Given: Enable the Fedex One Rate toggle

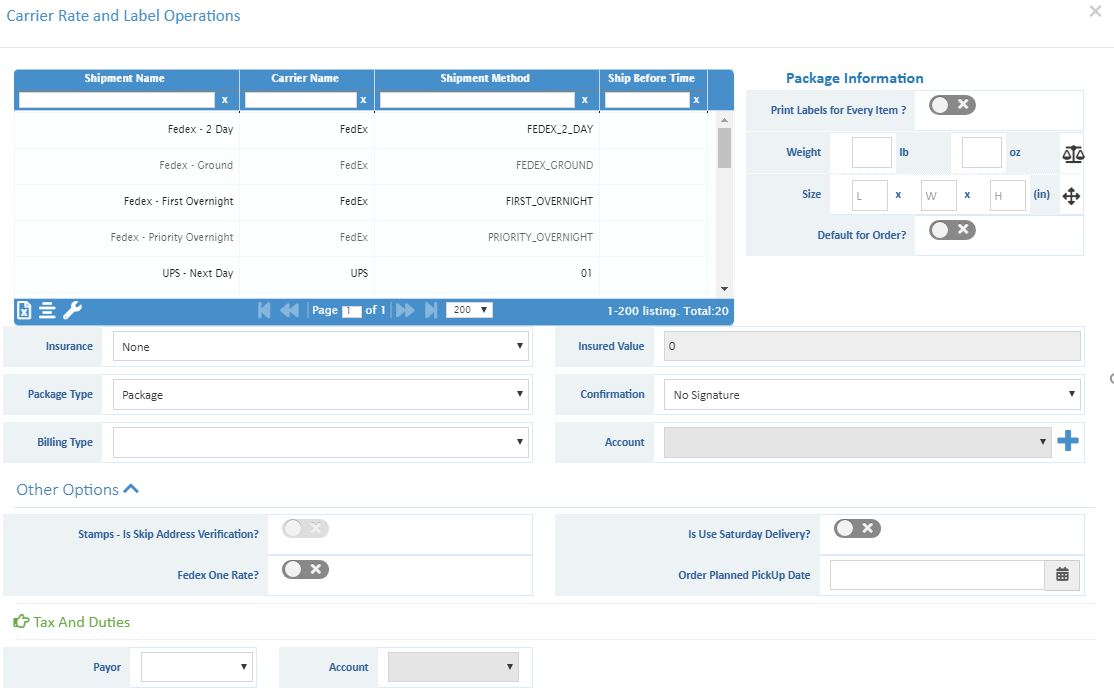Looking at the screenshot, I should [305, 569].
